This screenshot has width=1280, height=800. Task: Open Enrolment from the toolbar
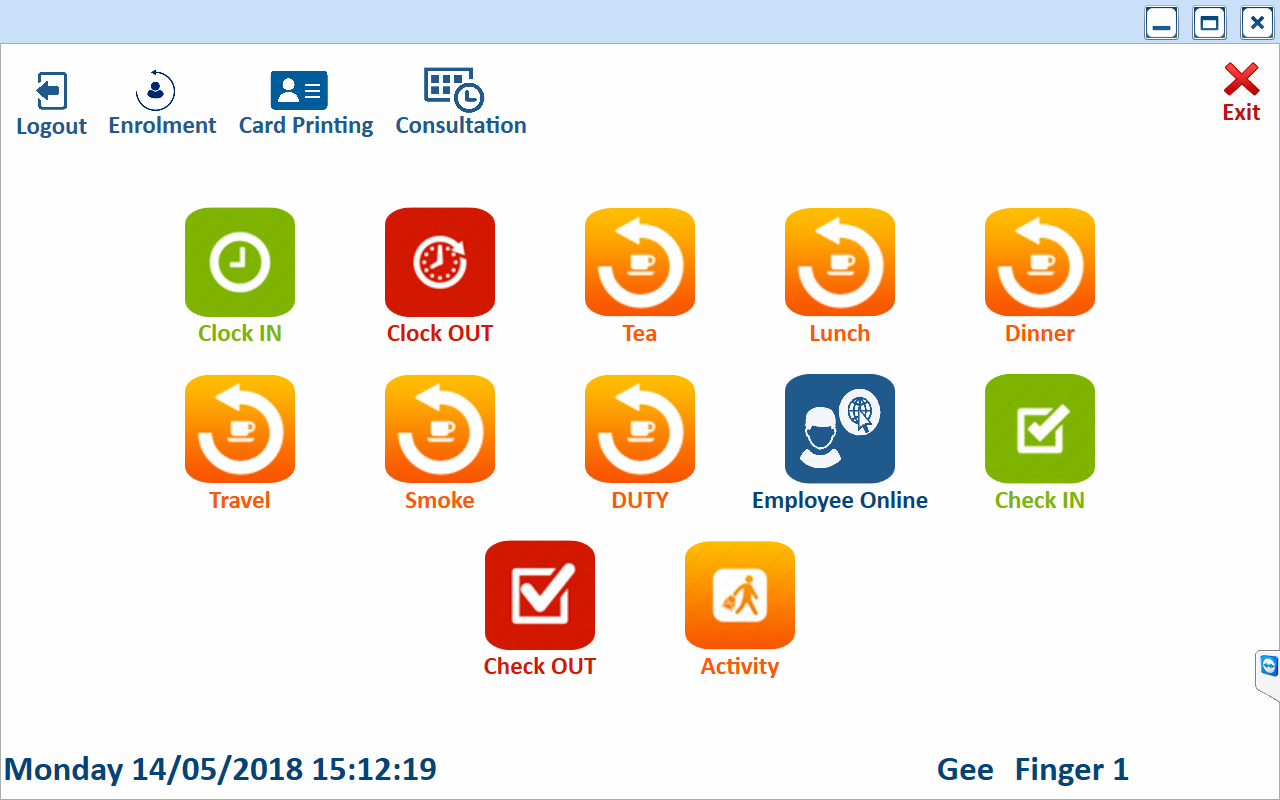[x=162, y=104]
